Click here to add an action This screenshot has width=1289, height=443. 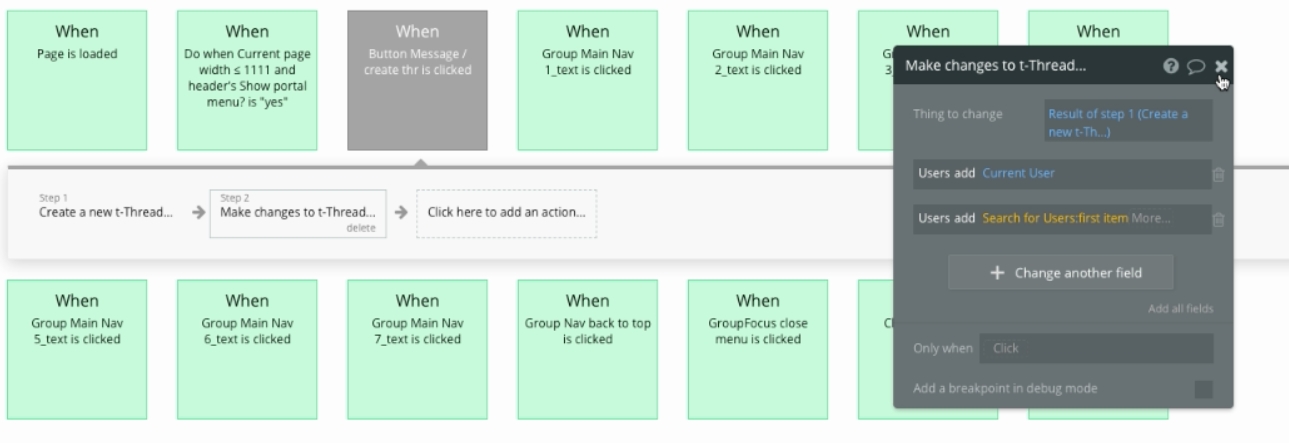point(506,212)
